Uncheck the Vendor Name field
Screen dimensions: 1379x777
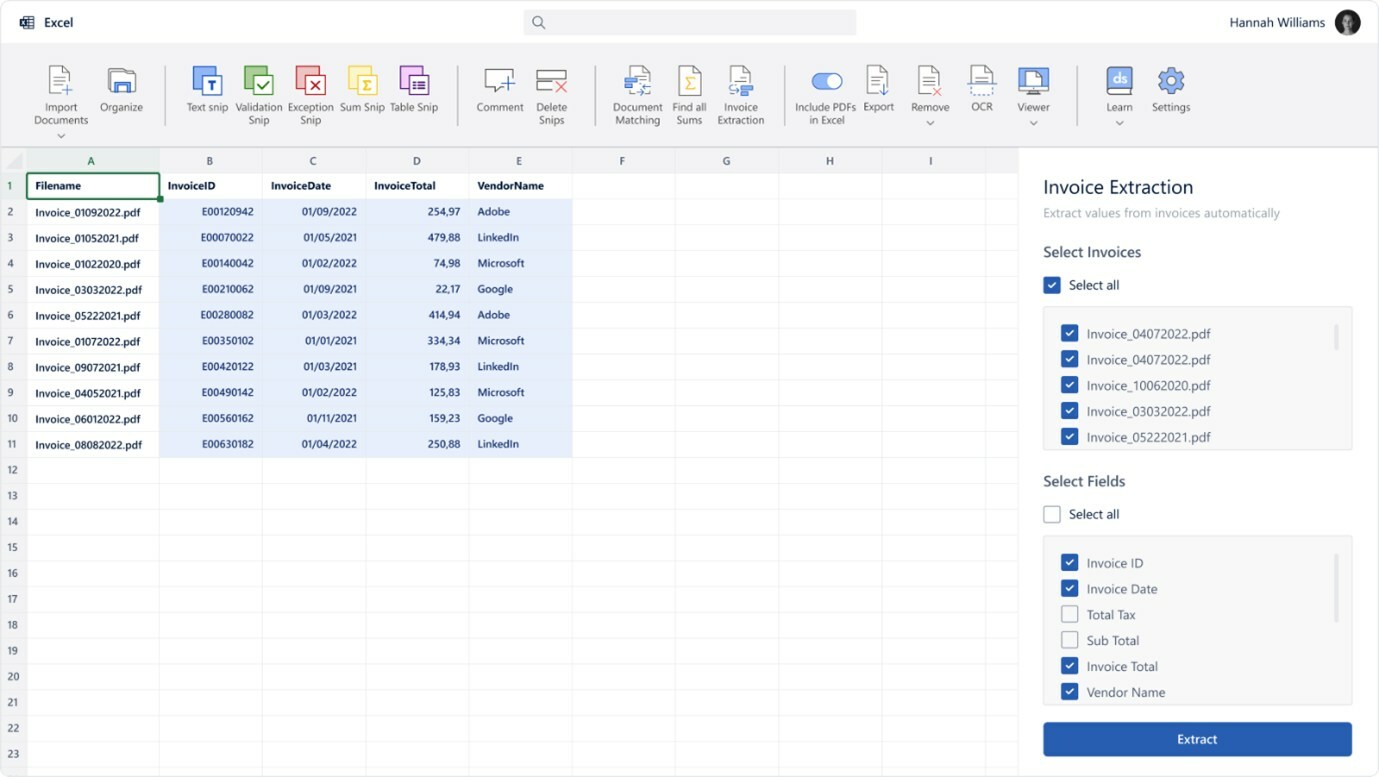1069,692
